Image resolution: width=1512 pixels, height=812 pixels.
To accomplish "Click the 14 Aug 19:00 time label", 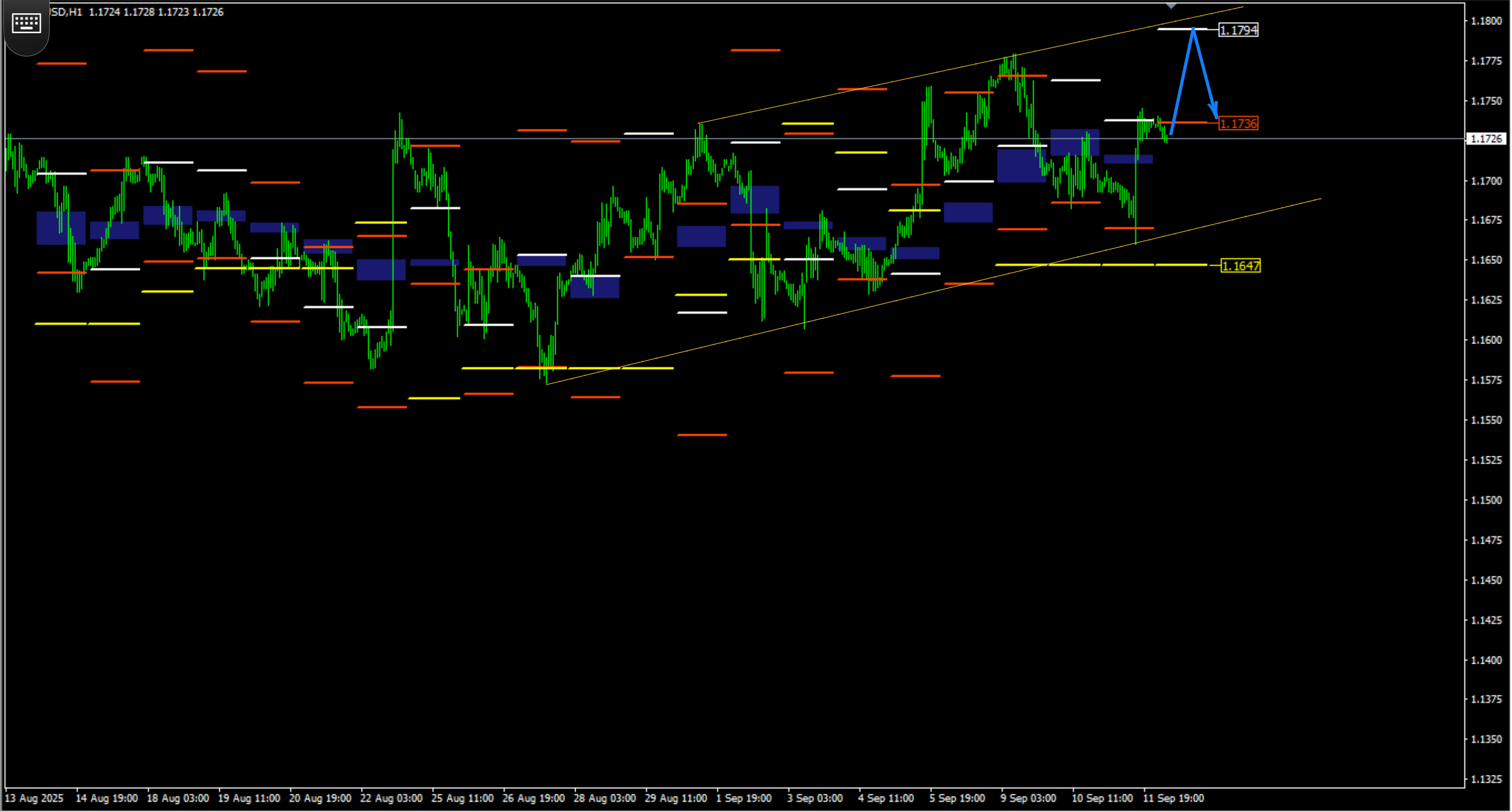I will pos(107,798).
